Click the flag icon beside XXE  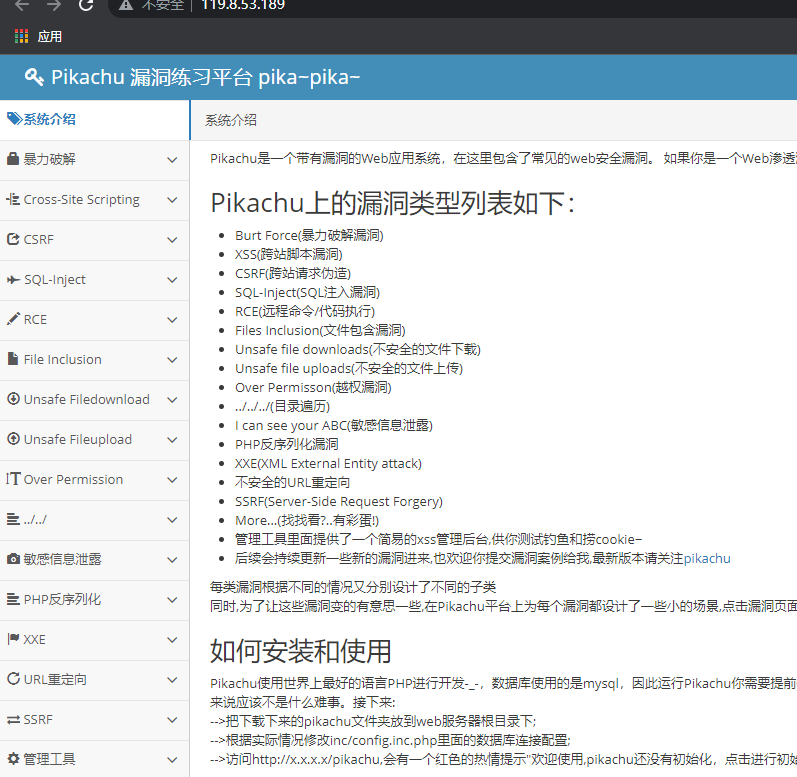point(13,639)
